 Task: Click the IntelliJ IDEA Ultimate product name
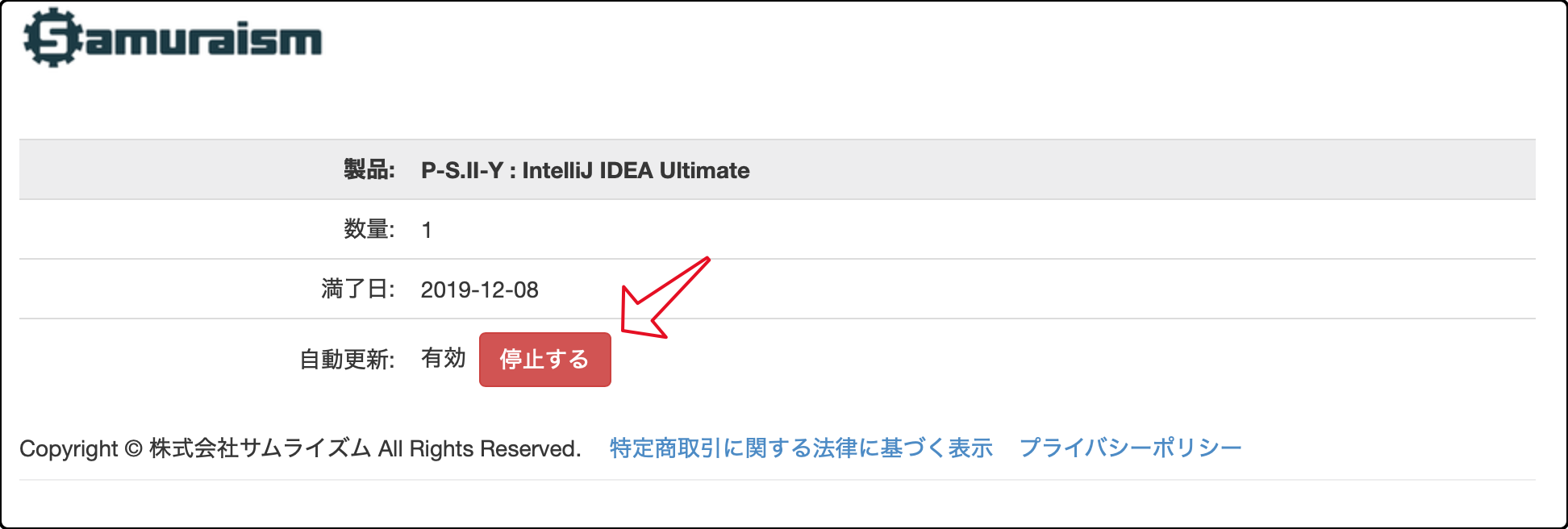[636, 170]
